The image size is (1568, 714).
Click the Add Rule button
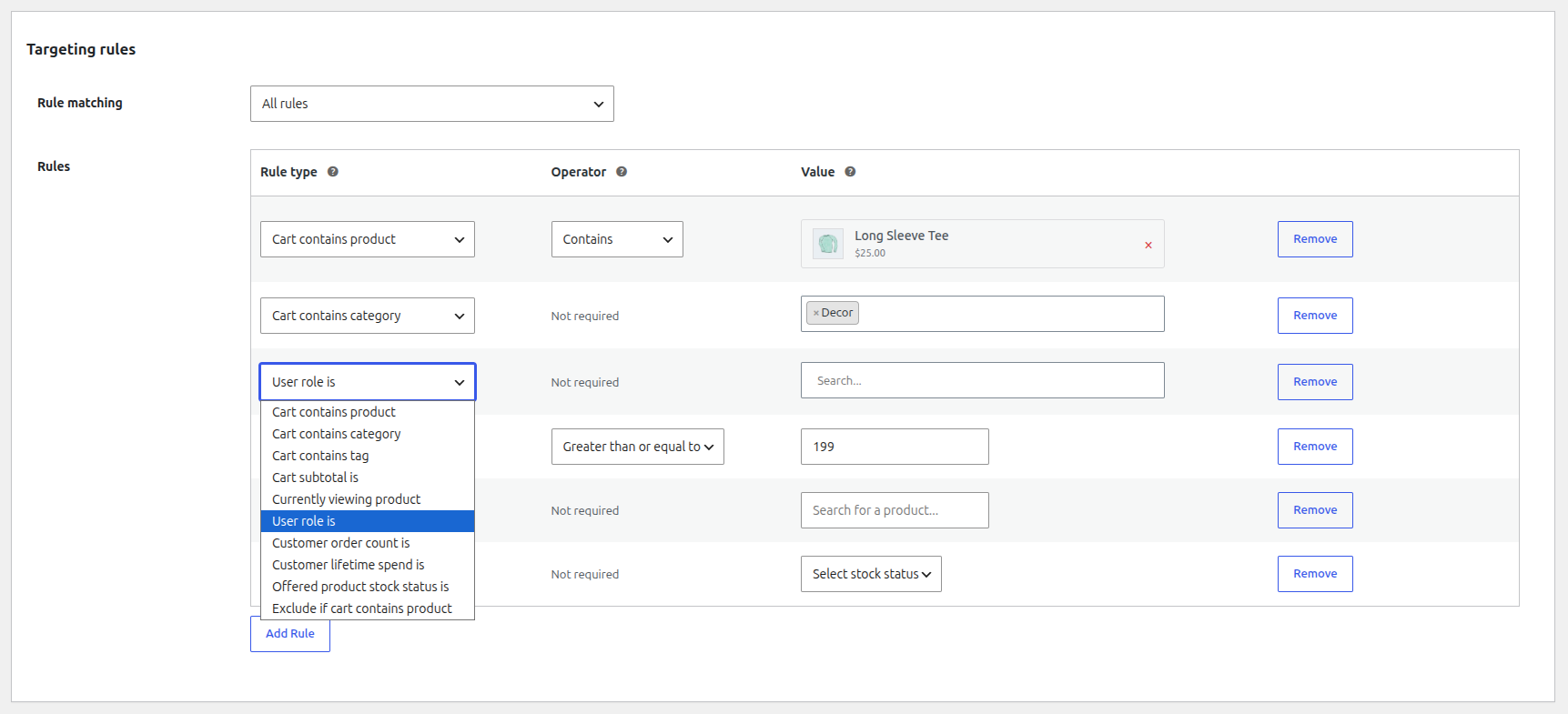[x=290, y=634]
